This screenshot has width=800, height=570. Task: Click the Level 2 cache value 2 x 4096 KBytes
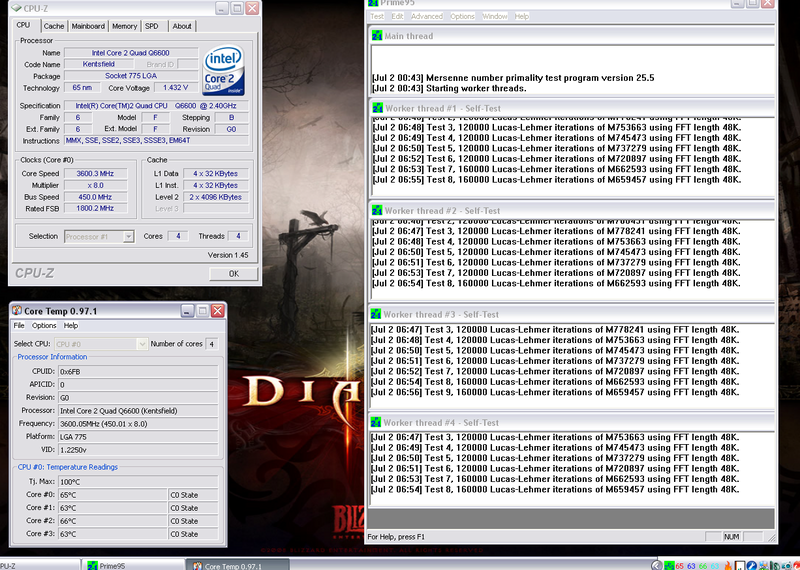(x=216, y=197)
